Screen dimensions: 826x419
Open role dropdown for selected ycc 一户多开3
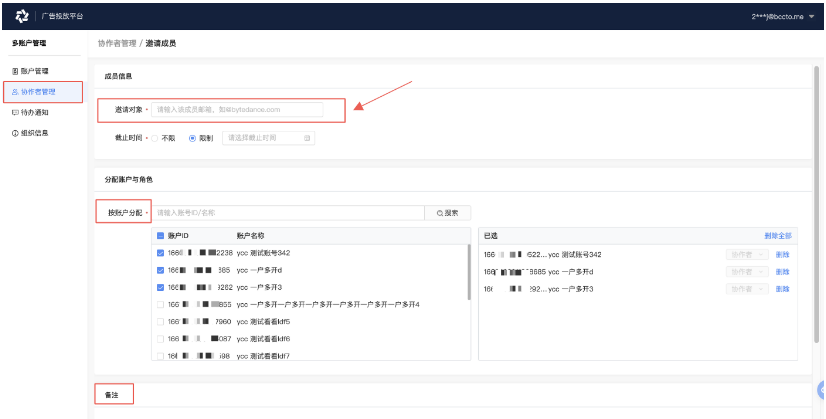pyautogui.click(x=748, y=288)
